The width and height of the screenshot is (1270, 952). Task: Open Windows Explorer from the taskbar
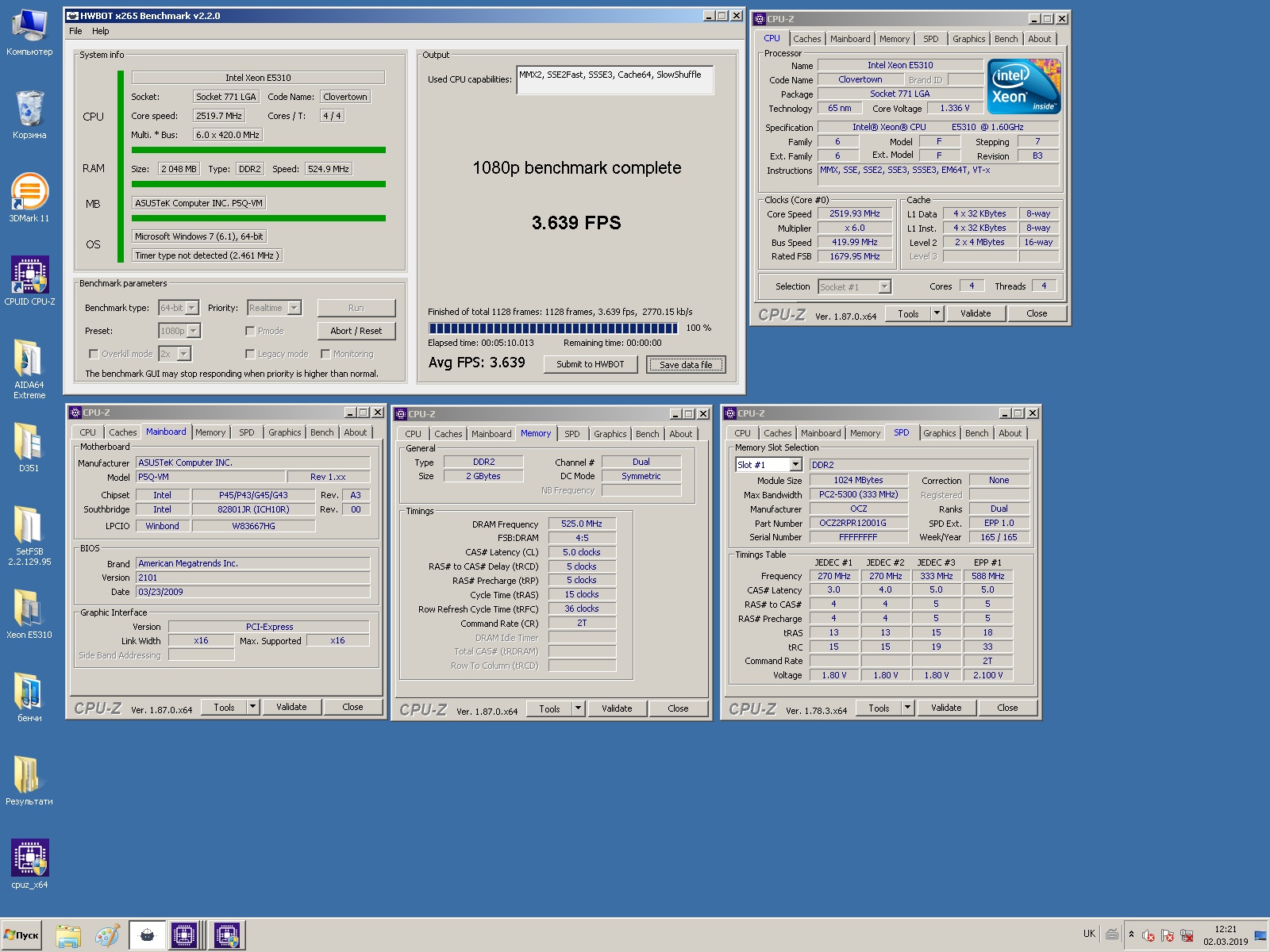(x=68, y=936)
